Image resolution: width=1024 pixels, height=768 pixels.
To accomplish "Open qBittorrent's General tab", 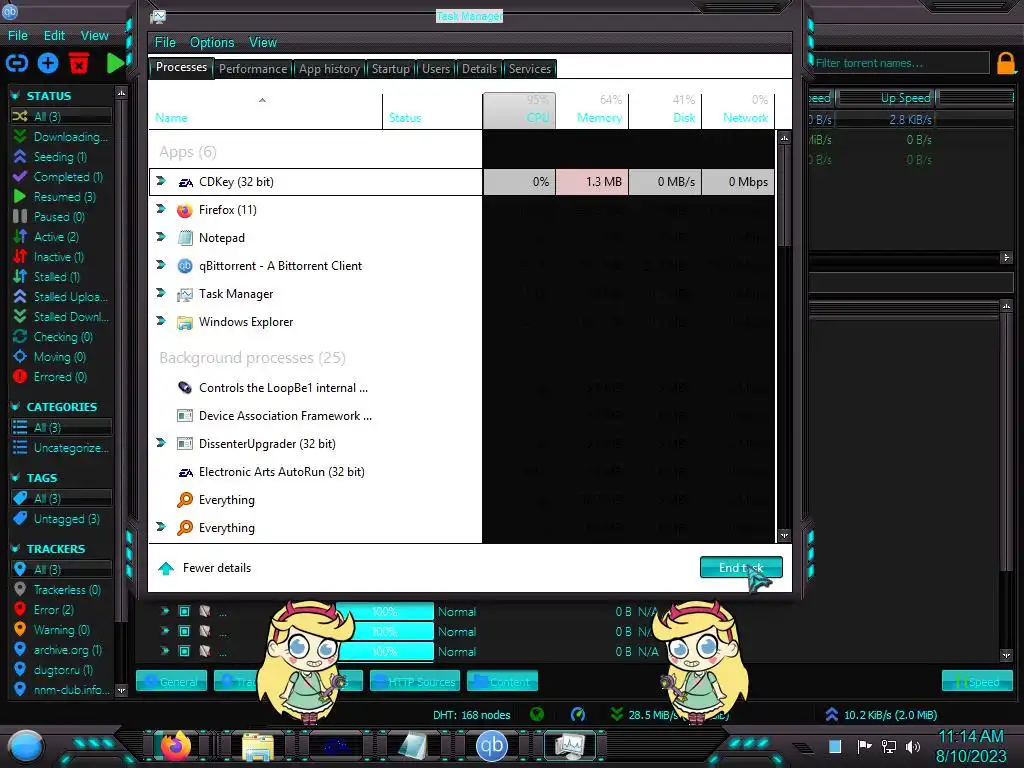I will pos(171,681).
